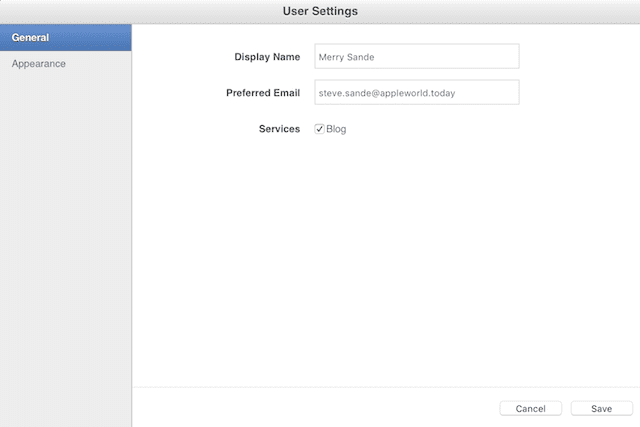Click the word Merry in Display Name
640x427 pixels.
tap(331, 57)
